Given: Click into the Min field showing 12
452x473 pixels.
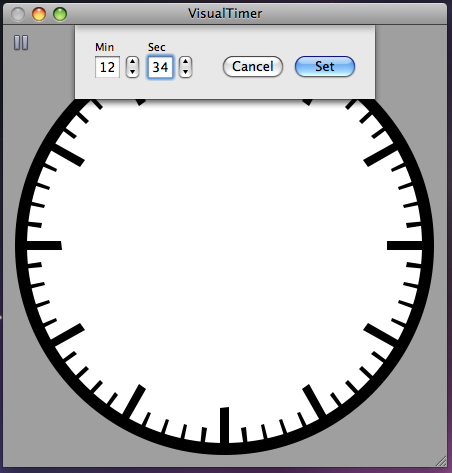Looking at the screenshot, I should tap(107, 67).
